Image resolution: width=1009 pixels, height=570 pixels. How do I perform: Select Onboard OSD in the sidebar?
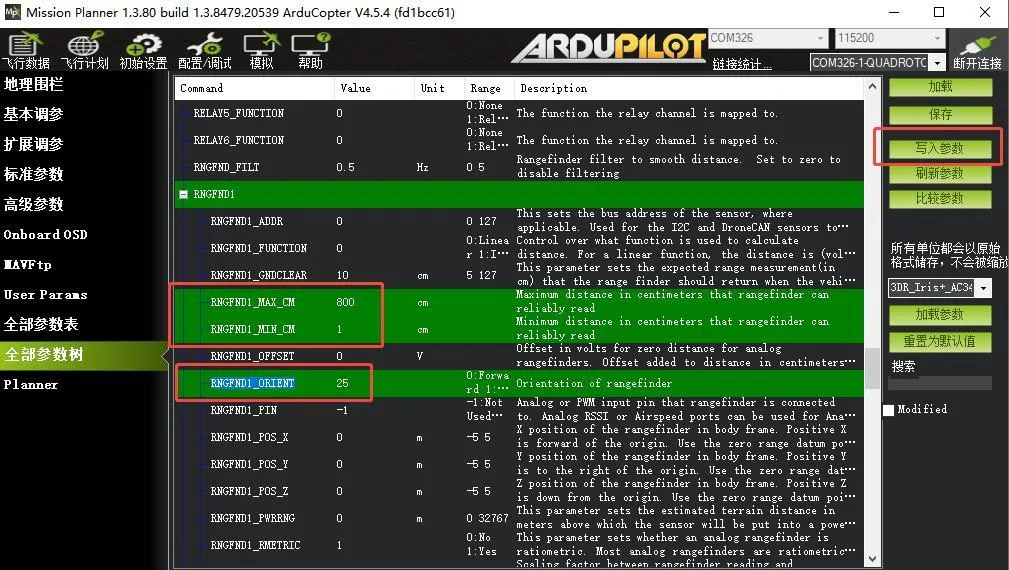coord(45,234)
